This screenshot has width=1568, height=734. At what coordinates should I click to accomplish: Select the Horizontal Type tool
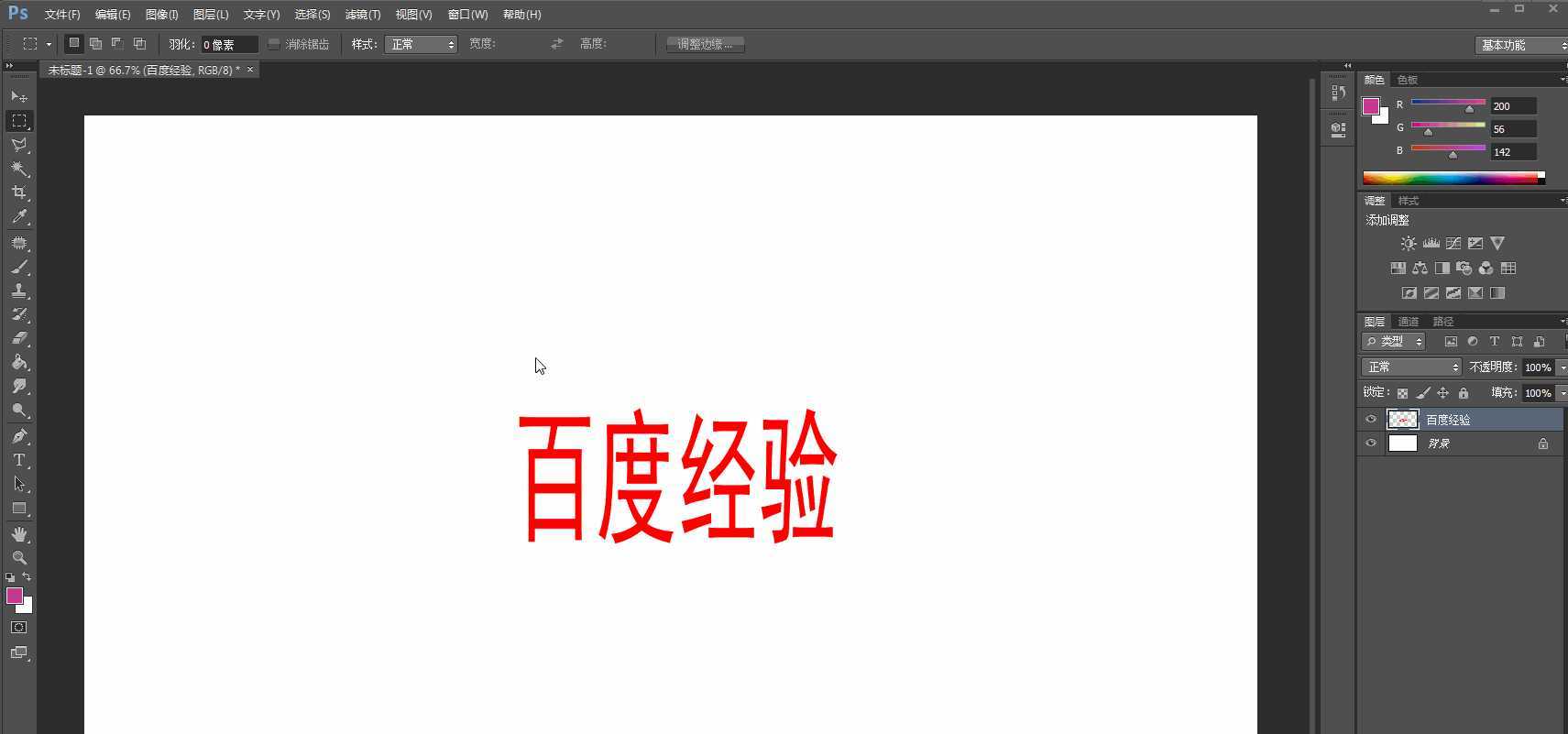pyautogui.click(x=19, y=460)
